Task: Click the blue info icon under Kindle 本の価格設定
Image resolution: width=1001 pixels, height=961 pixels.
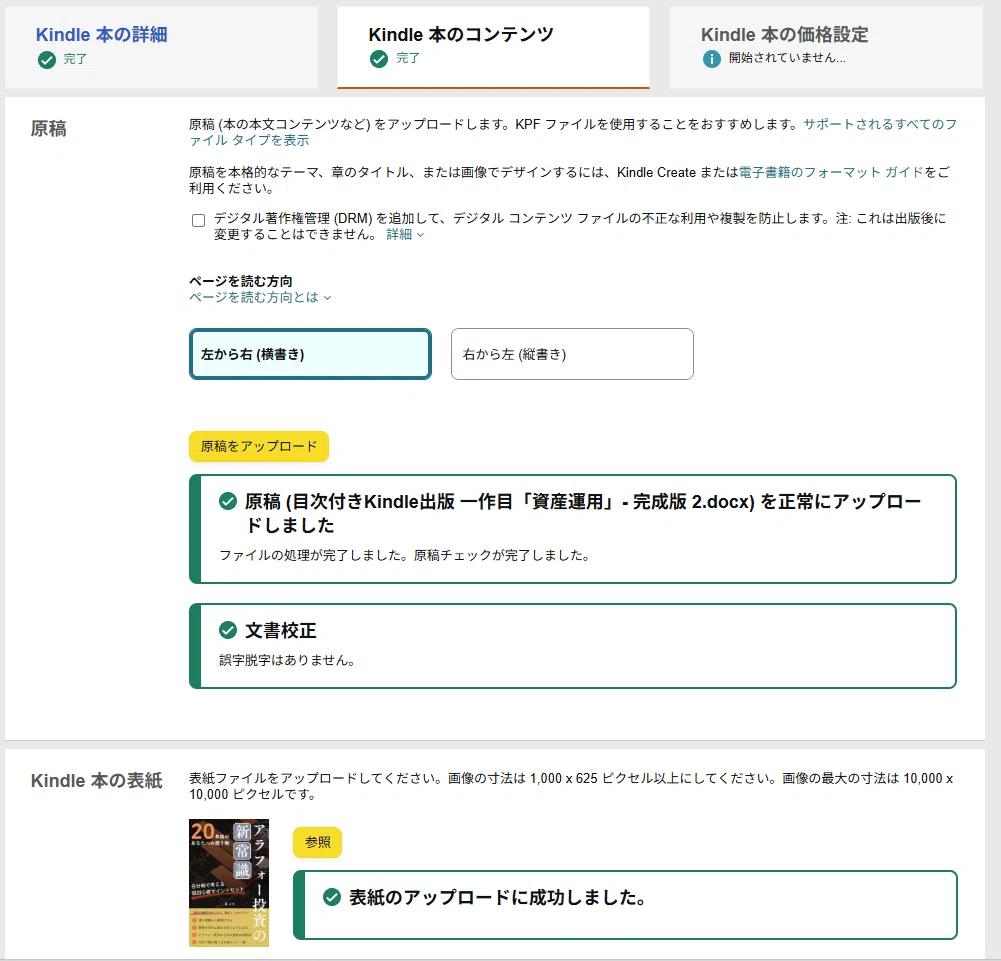Action: click(x=711, y=59)
